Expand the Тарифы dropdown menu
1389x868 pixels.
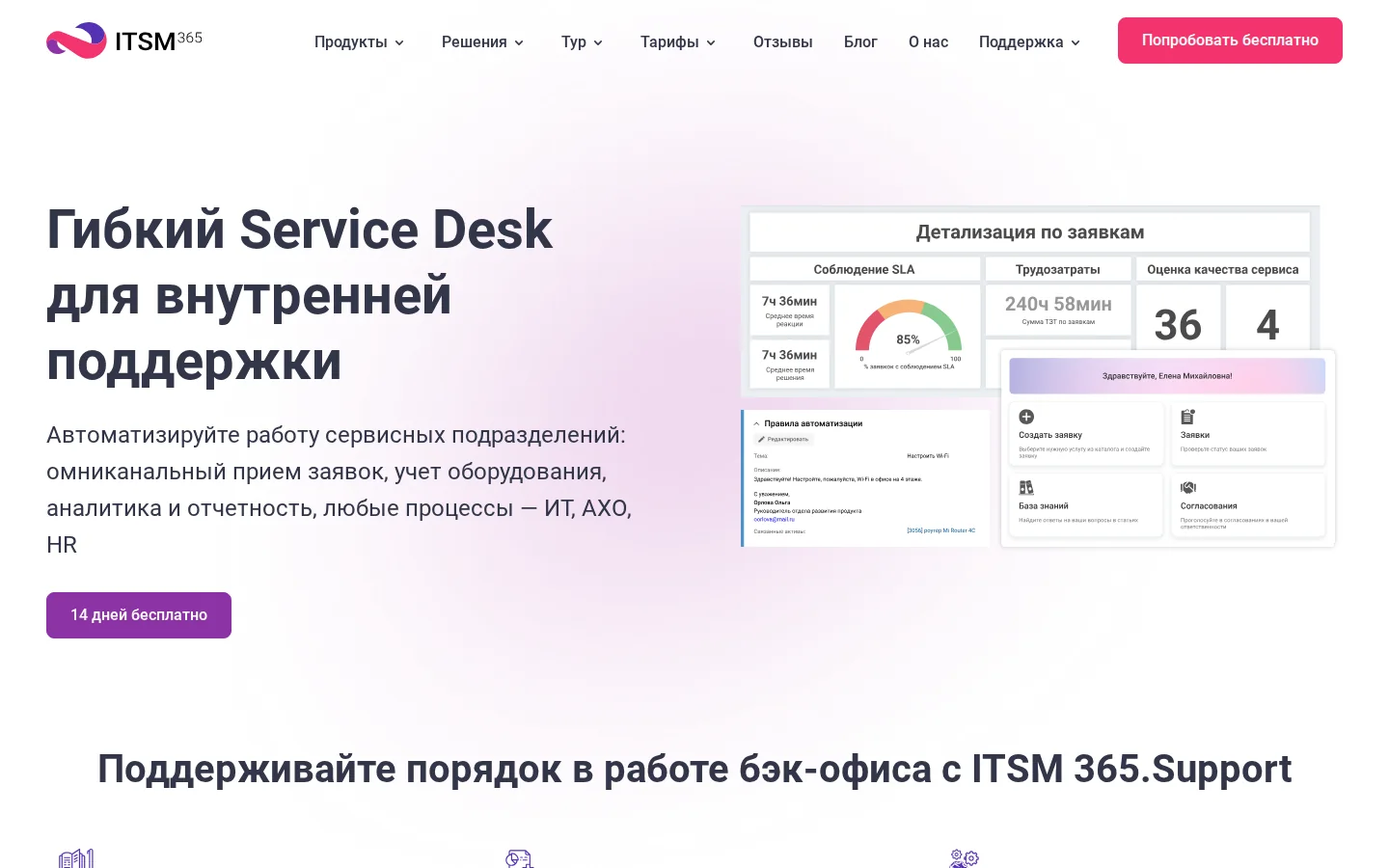point(678,41)
